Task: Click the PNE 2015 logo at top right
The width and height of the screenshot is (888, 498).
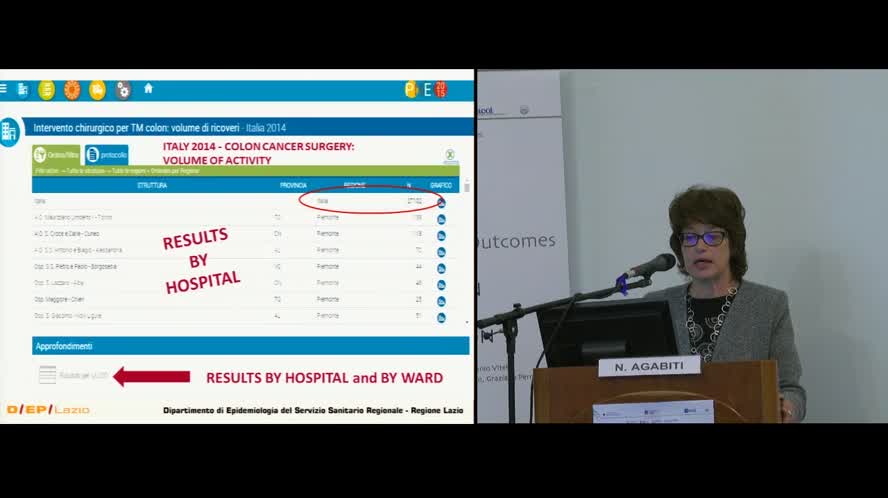Action: 426,90
